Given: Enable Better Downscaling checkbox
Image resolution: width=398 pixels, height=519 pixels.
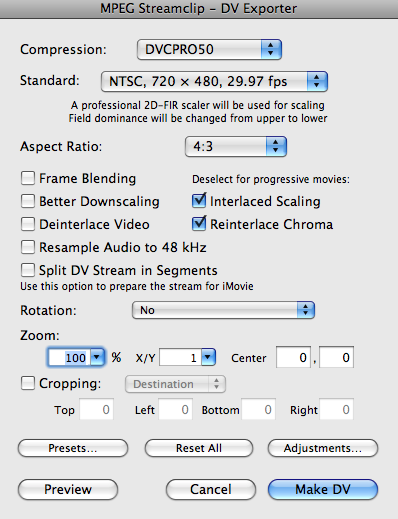Looking at the screenshot, I should tap(28, 201).
